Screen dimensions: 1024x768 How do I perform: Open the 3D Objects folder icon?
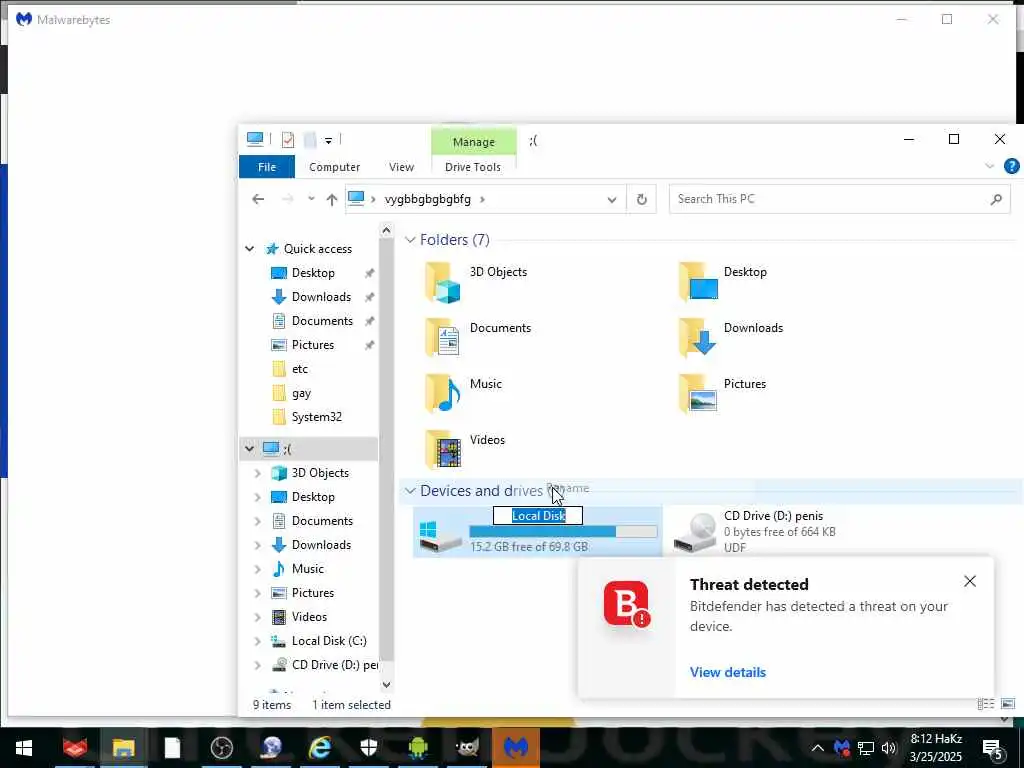tap(443, 283)
